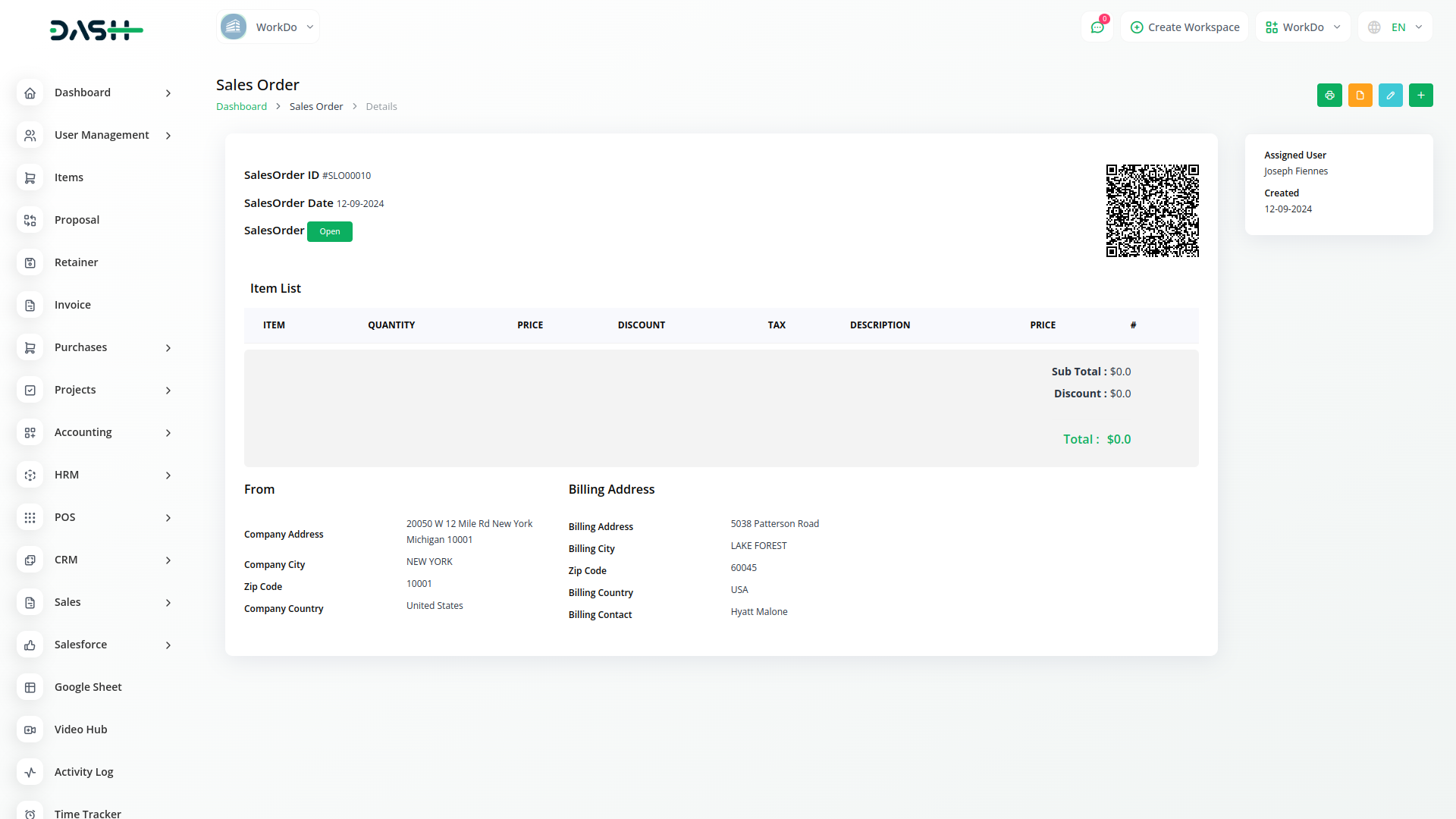Open Retainer from the sidebar

[76, 262]
